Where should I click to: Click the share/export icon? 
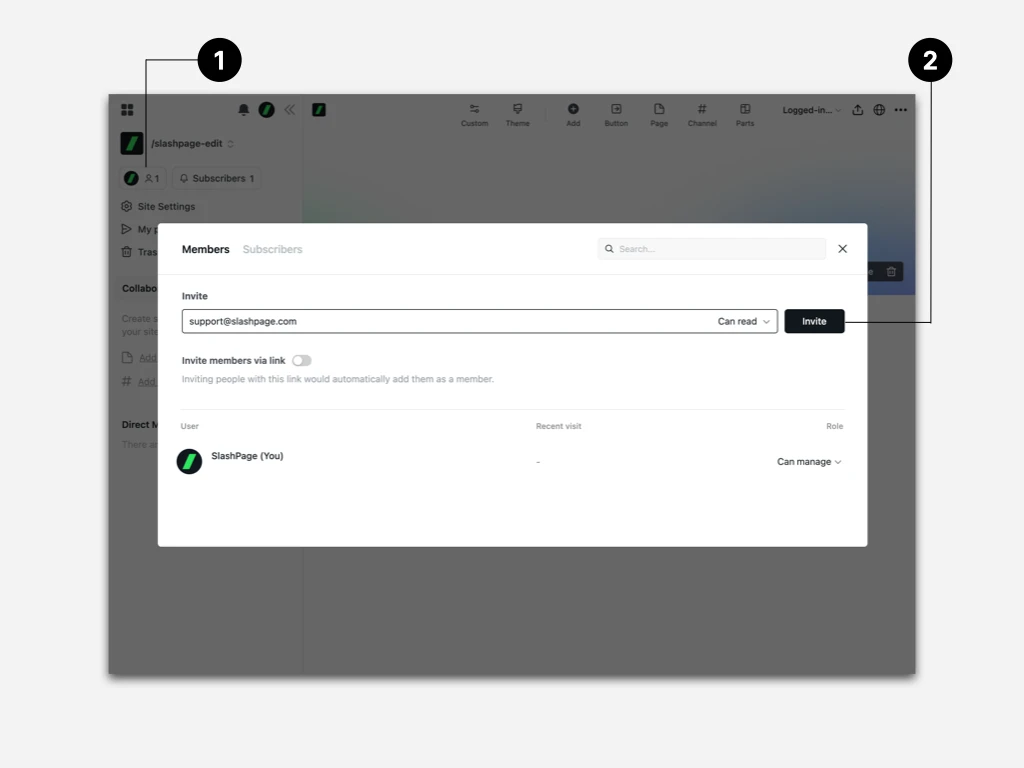click(857, 110)
